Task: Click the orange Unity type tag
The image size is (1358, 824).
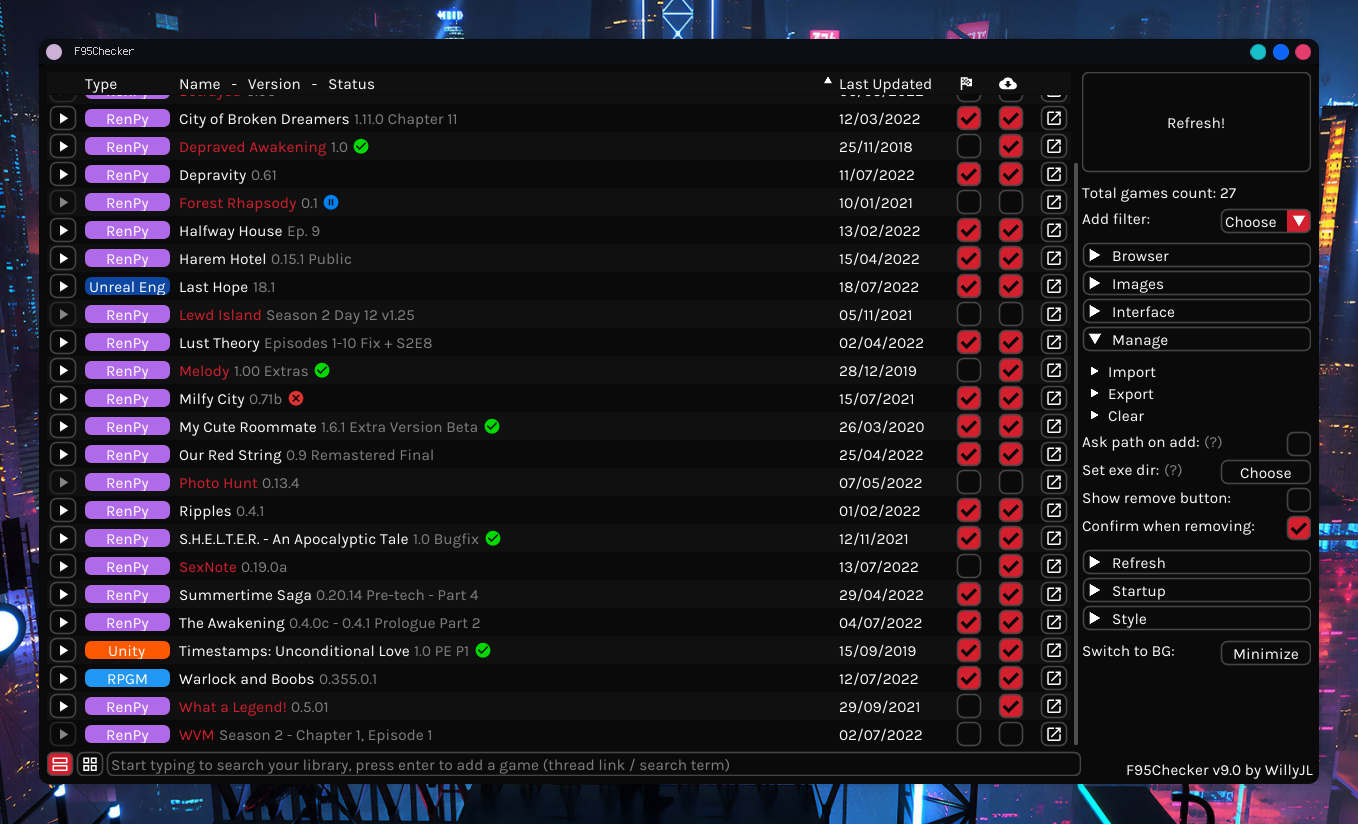Action: point(127,651)
